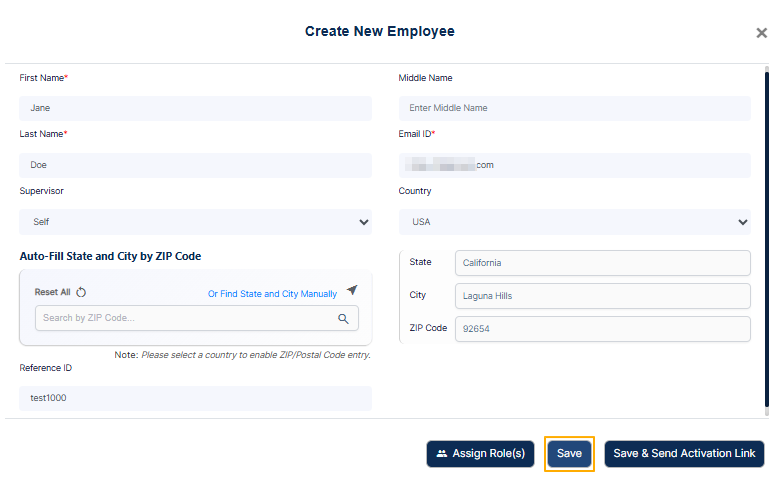Click the people icon on Assign Role(s)
This screenshot has height=484, width=776.
point(442,453)
